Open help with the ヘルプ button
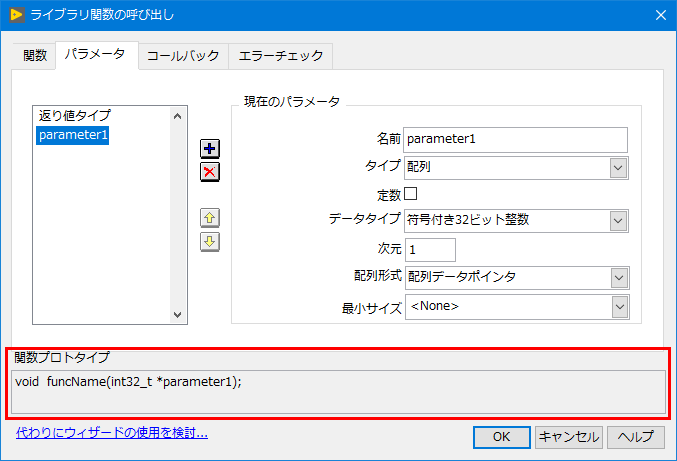 (635, 437)
